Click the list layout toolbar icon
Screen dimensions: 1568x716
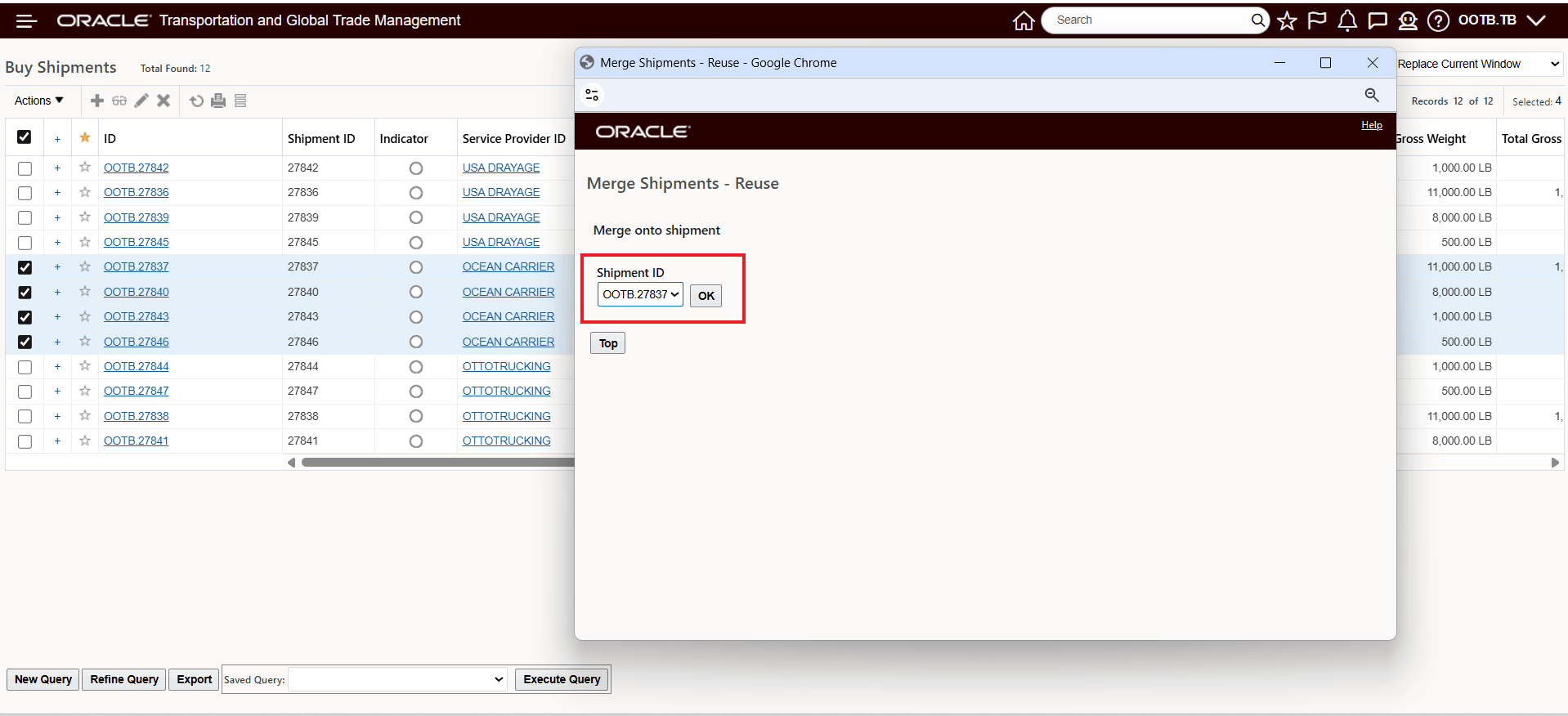point(240,101)
